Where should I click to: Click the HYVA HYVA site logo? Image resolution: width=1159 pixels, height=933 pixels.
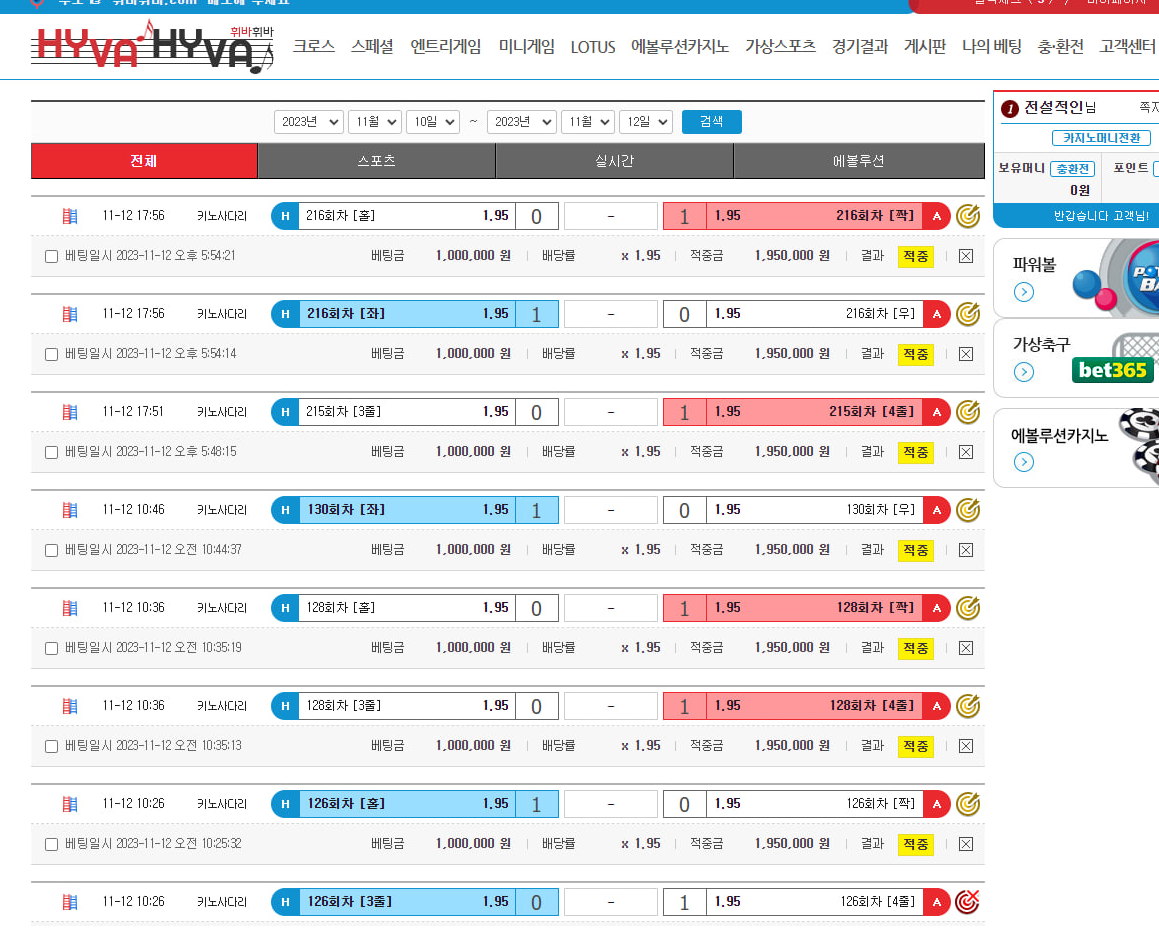(x=151, y=46)
